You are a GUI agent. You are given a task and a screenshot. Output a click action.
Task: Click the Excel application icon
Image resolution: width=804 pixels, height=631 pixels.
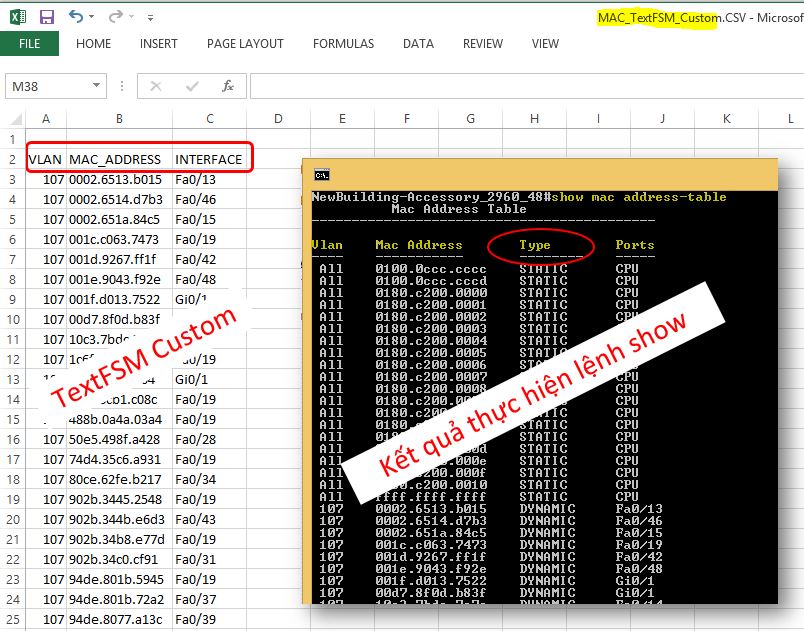point(18,17)
